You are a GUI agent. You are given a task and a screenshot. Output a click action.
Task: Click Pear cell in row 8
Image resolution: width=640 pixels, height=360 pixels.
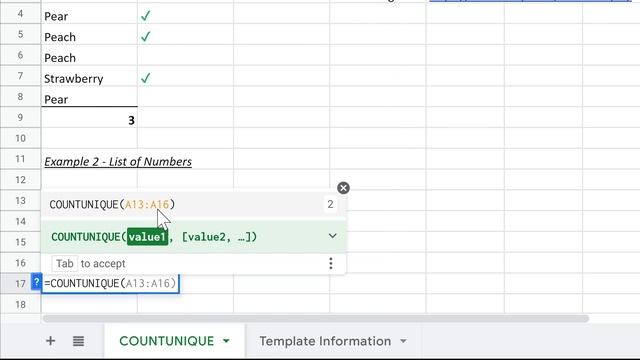click(x=89, y=97)
